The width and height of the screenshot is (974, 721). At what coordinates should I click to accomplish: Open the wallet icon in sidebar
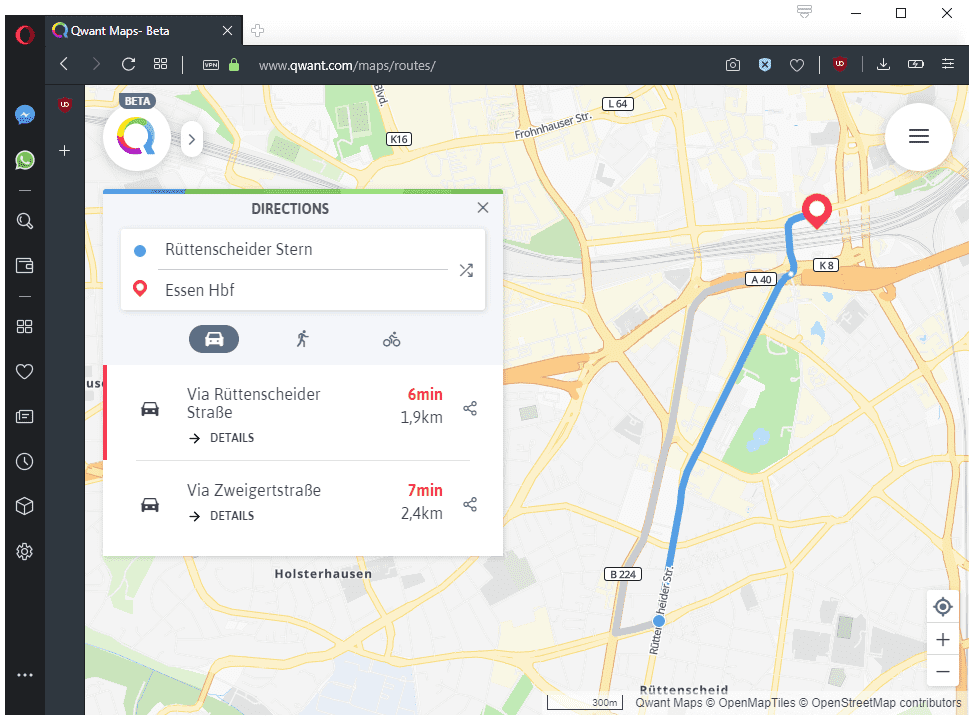[x=25, y=266]
